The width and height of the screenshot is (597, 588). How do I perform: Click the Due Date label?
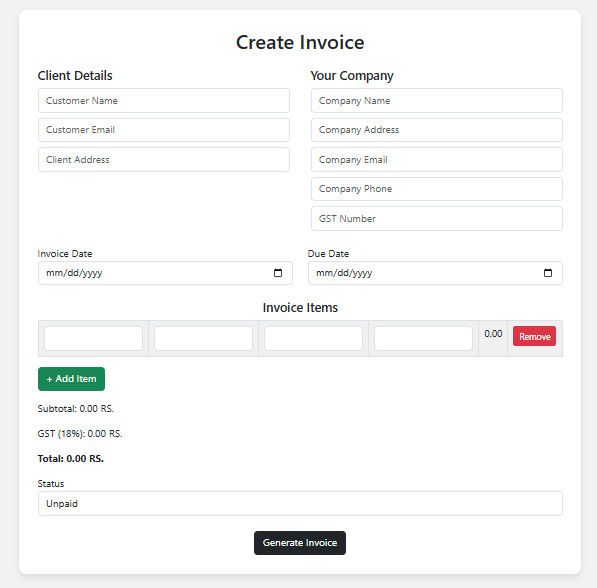click(x=328, y=254)
